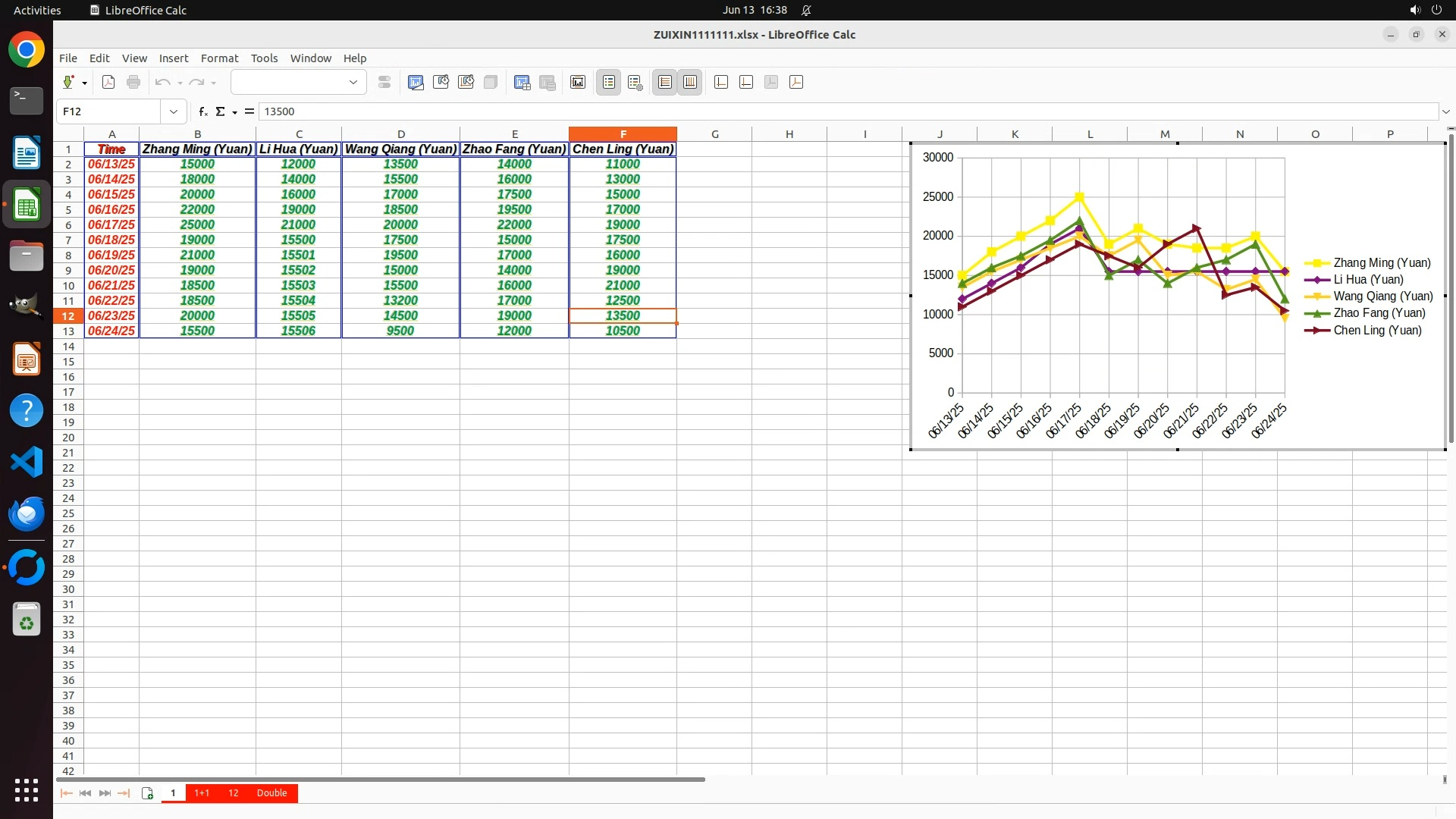Open the Chart Area formatting icon
Viewport: 1456px width, 819px height.
441,82
